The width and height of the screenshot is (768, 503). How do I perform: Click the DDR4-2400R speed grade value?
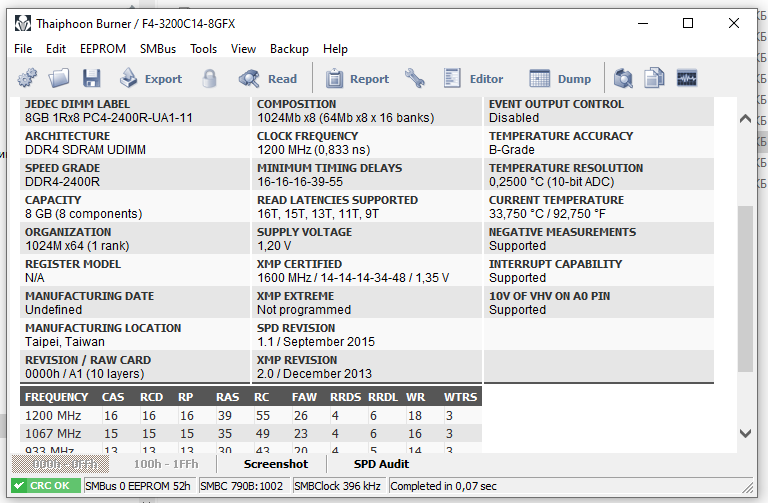click(62, 182)
